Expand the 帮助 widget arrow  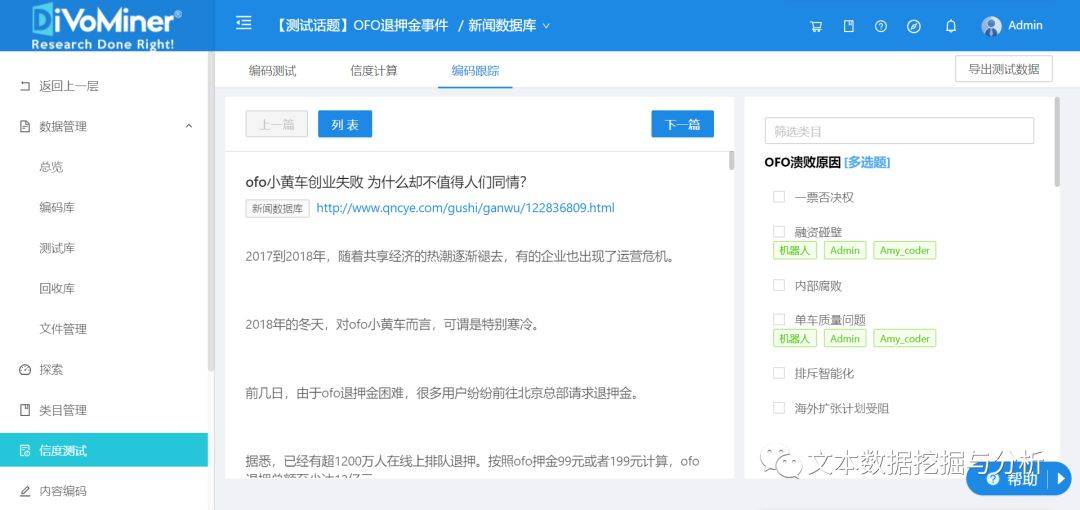pos(1060,478)
